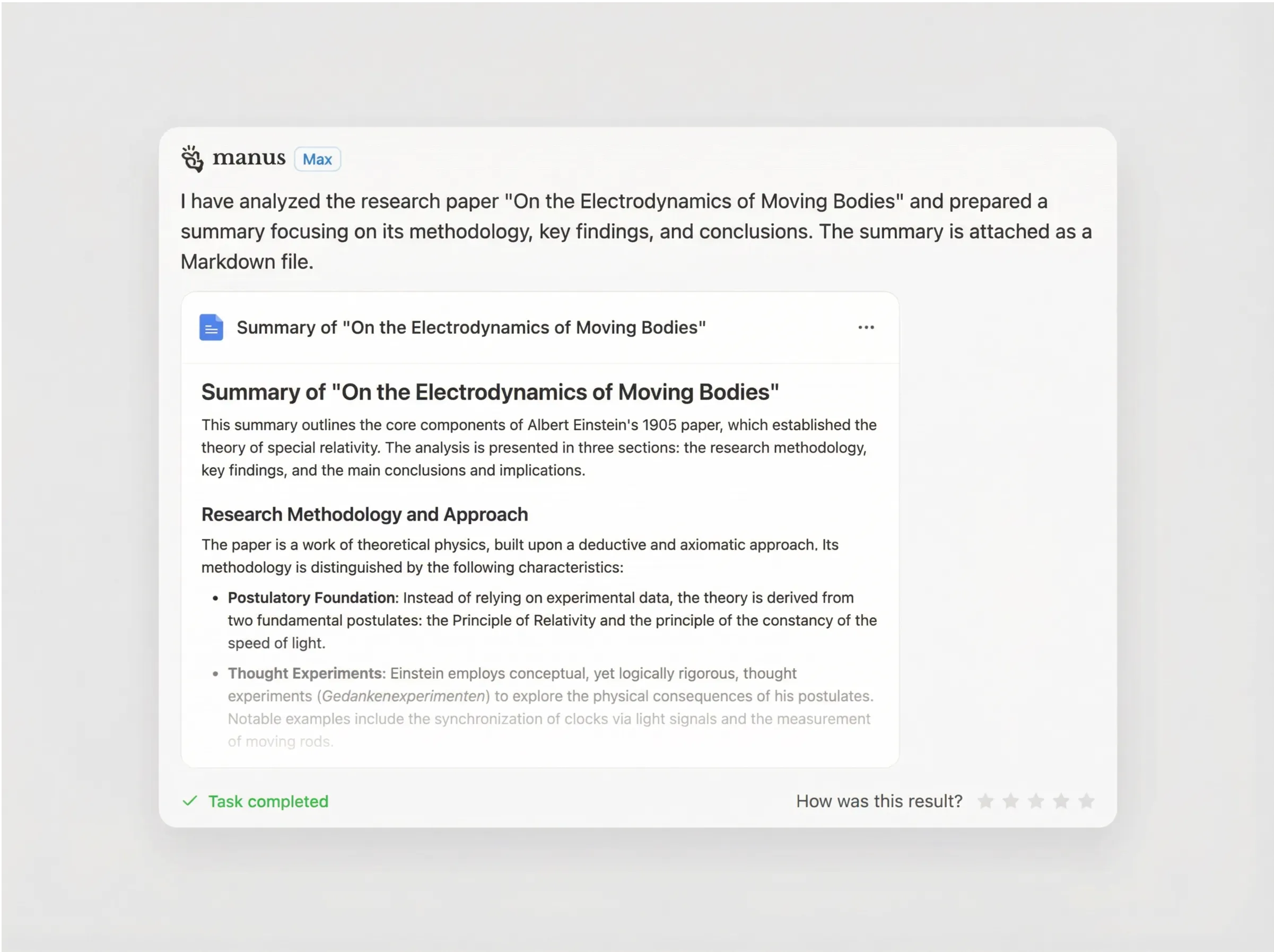Image resolution: width=1274 pixels, height=952 pixels.
Task: Click the Postulatory Foundation bullet point
Action: tap(552, 621)
